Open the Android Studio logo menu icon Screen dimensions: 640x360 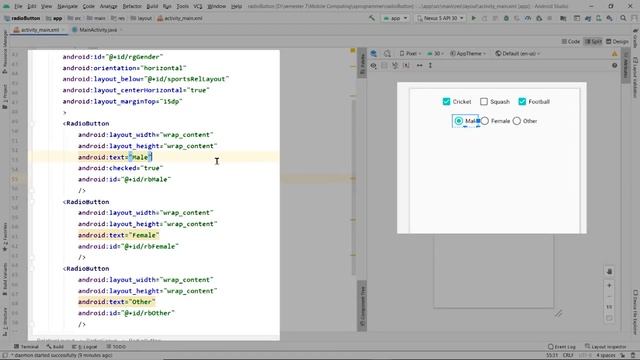coord(6,6)
